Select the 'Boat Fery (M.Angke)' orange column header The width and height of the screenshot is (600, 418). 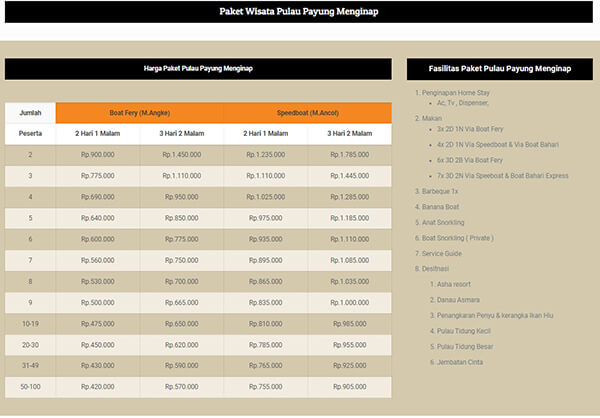tap(140, 113)
